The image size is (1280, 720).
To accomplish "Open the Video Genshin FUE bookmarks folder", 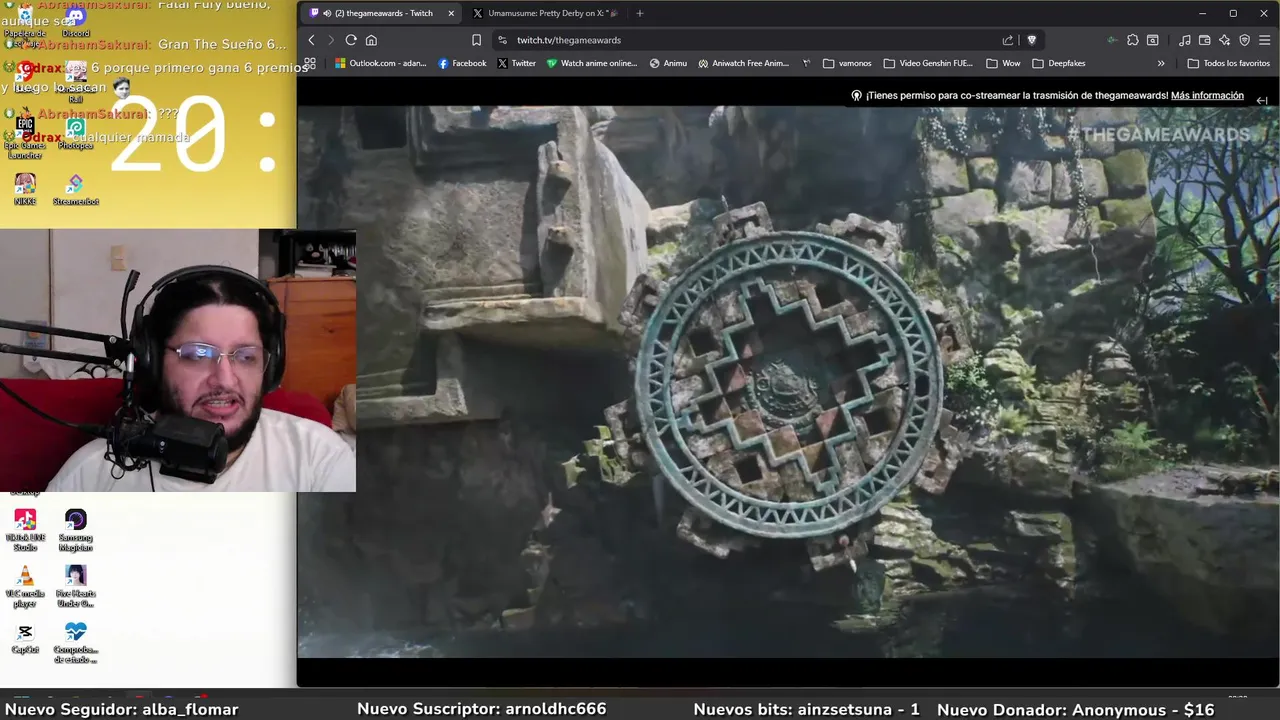I will tap(928, 63).
